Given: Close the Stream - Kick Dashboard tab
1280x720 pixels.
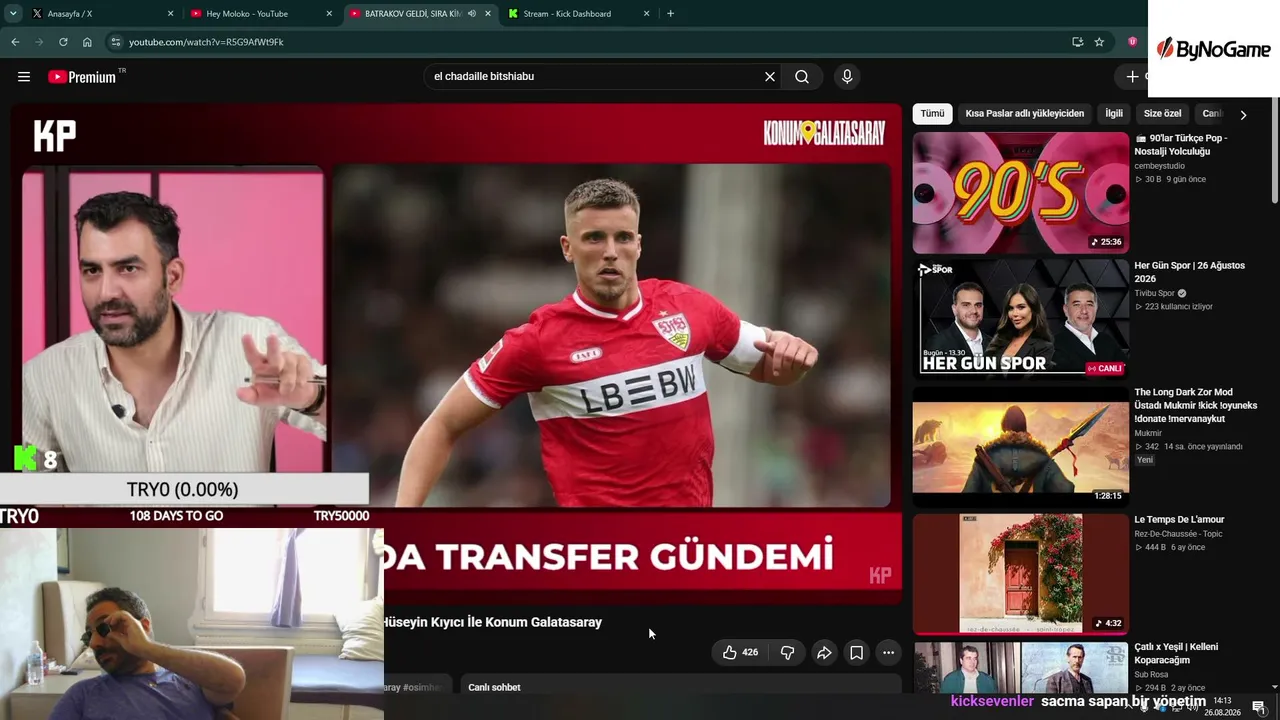Looking at the screenshot, I should (646, 14).
